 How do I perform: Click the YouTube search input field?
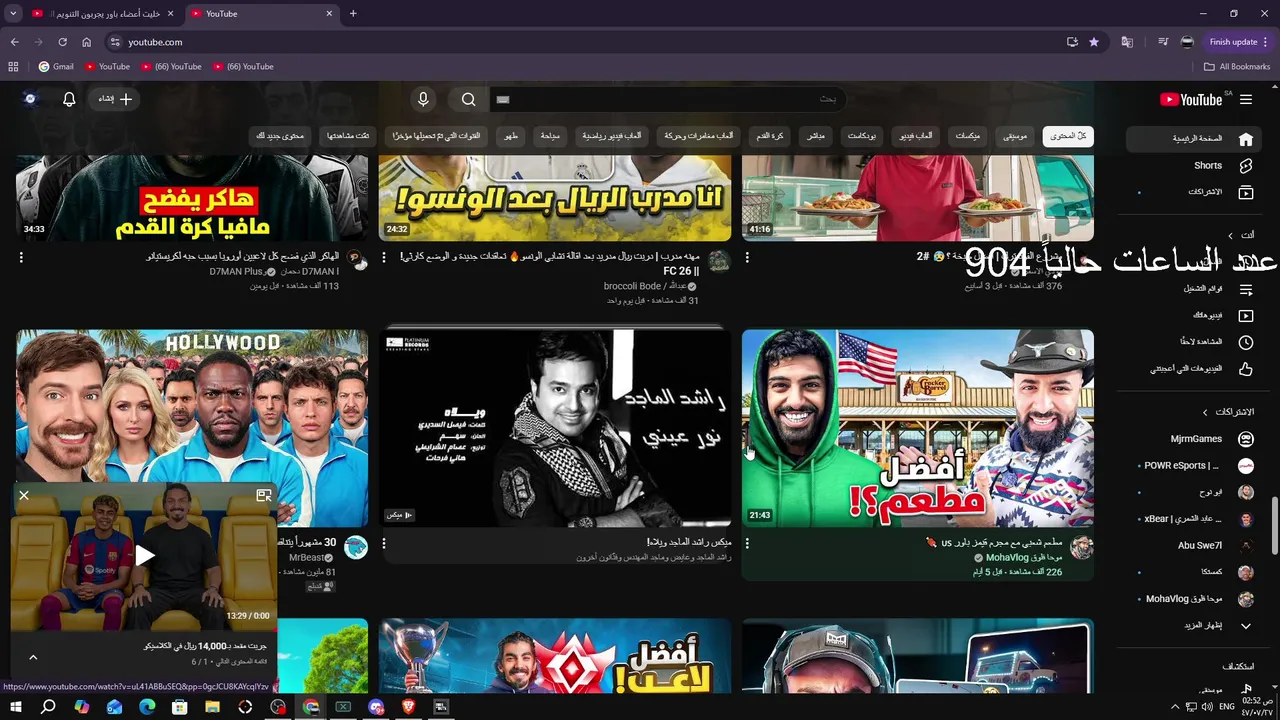667,99
